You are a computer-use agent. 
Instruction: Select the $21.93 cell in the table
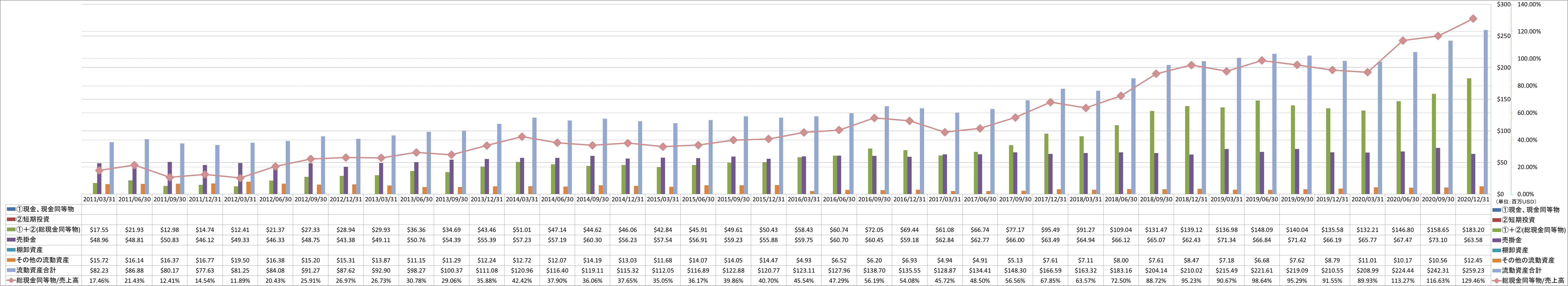point(135,230)
